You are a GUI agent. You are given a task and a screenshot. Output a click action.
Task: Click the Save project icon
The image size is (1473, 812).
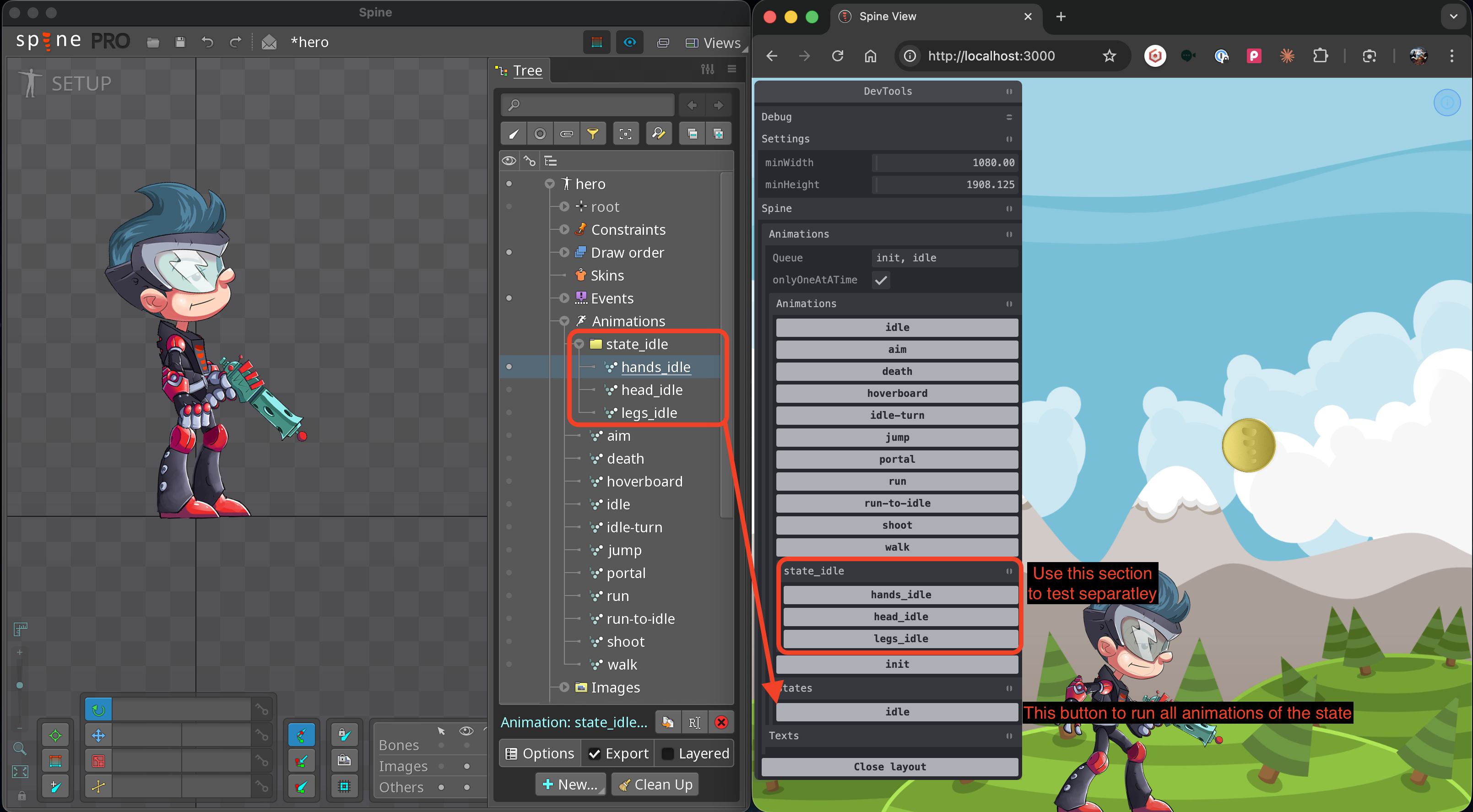[179, 42]
